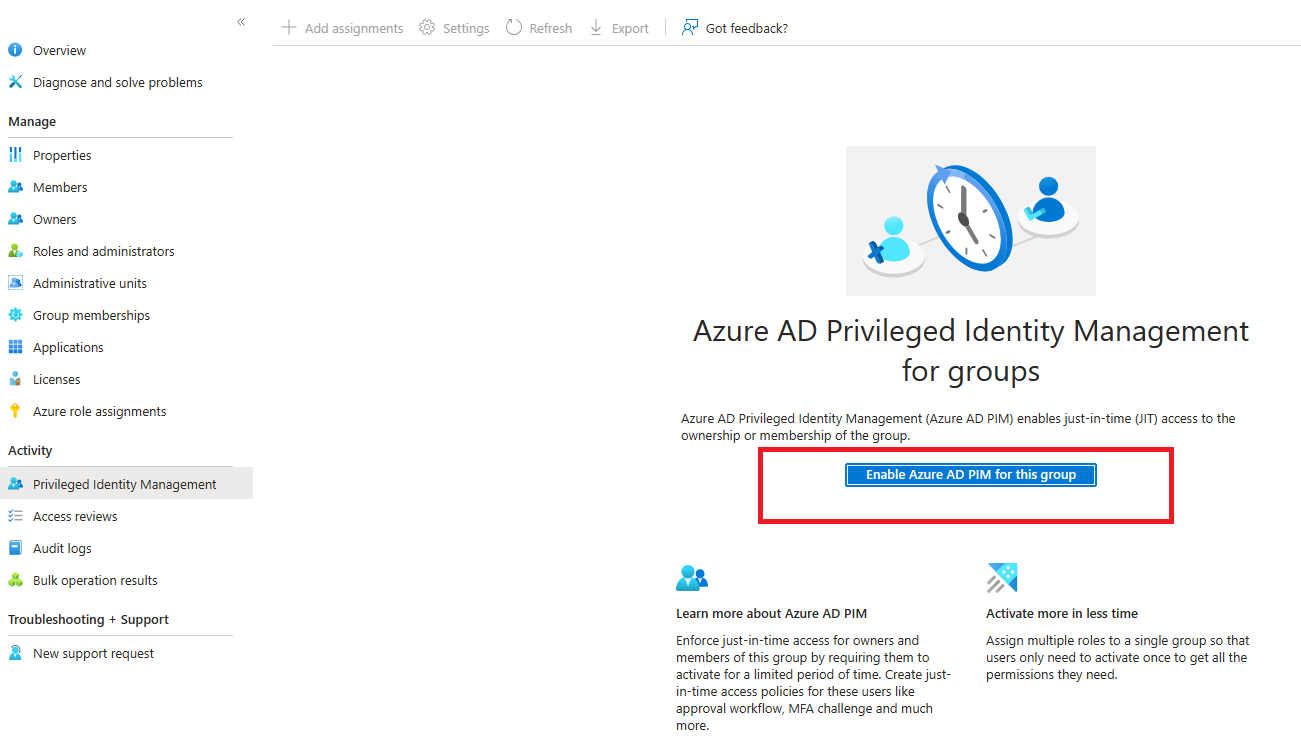The image size is (1301, 737).
Task: Open the Licenses page
Action: (56, 379)
